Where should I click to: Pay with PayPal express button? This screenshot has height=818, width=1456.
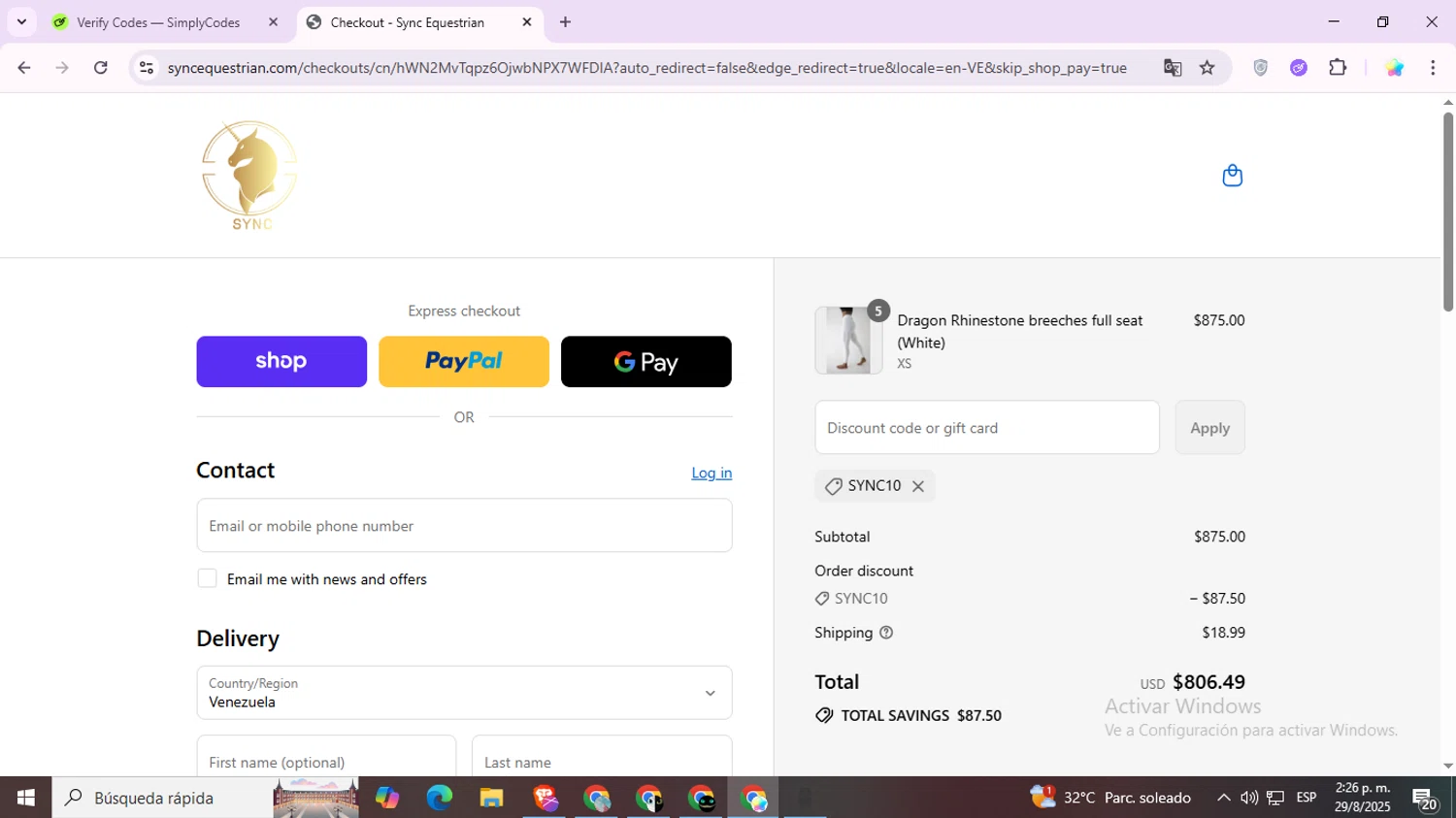(464, 362)
